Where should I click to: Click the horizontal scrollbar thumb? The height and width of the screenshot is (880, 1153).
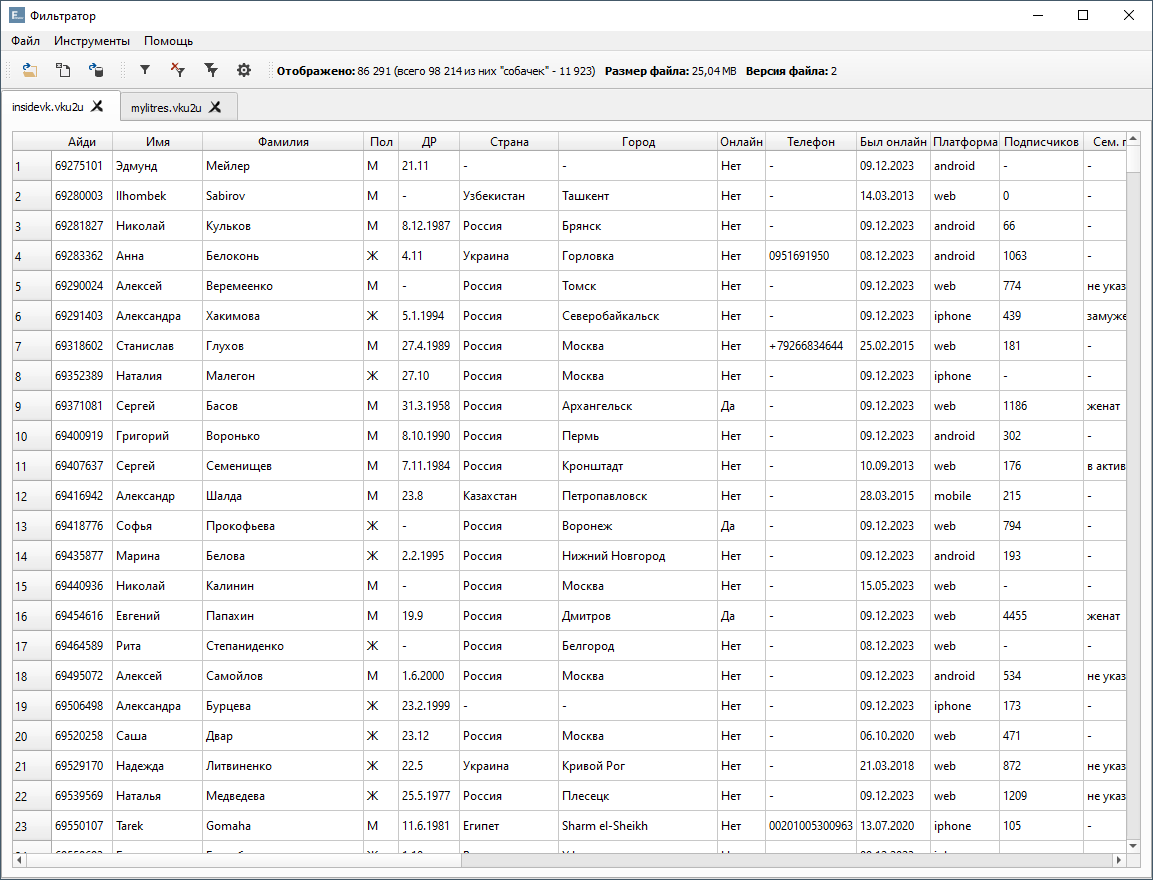[x=244, y=859]
